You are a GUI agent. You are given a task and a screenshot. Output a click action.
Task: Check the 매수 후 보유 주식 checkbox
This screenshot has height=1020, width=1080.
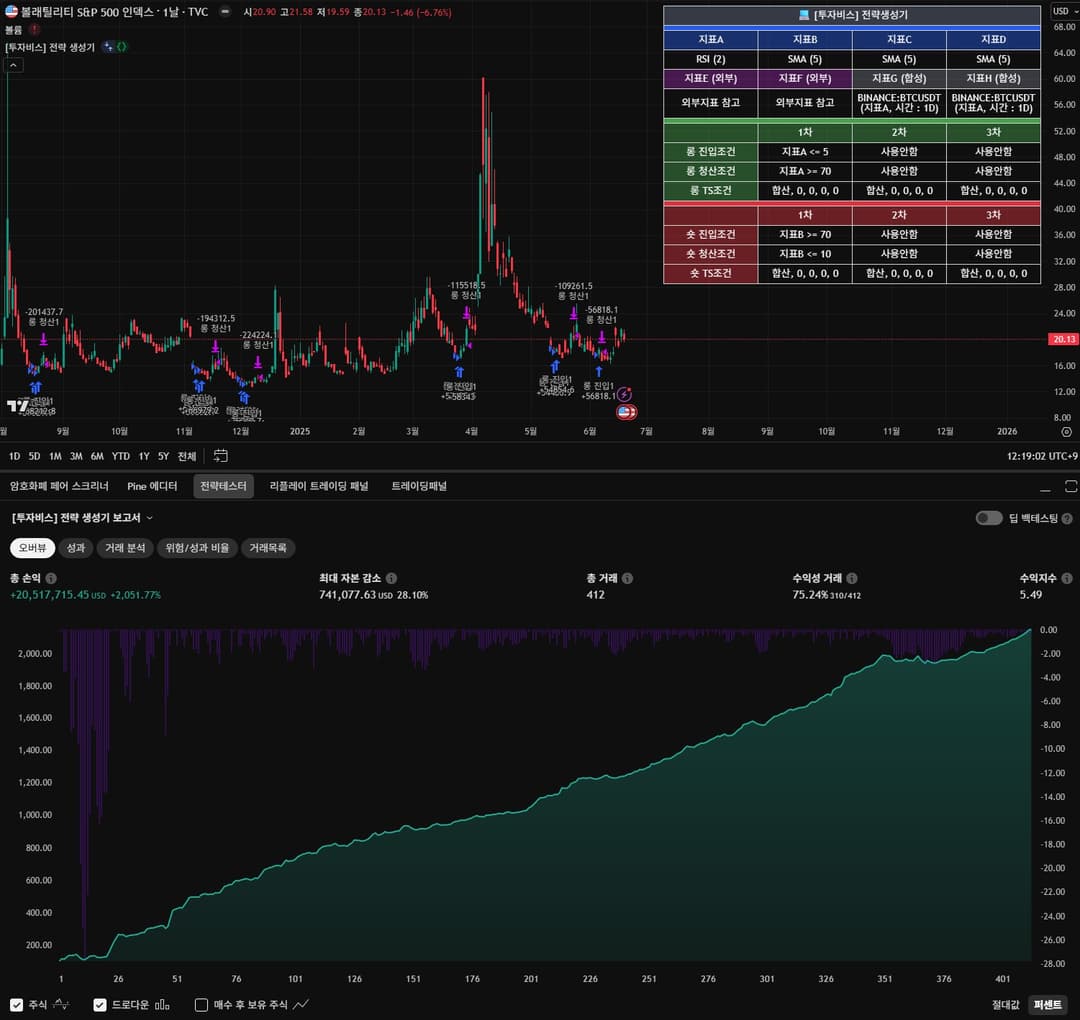201,1006
